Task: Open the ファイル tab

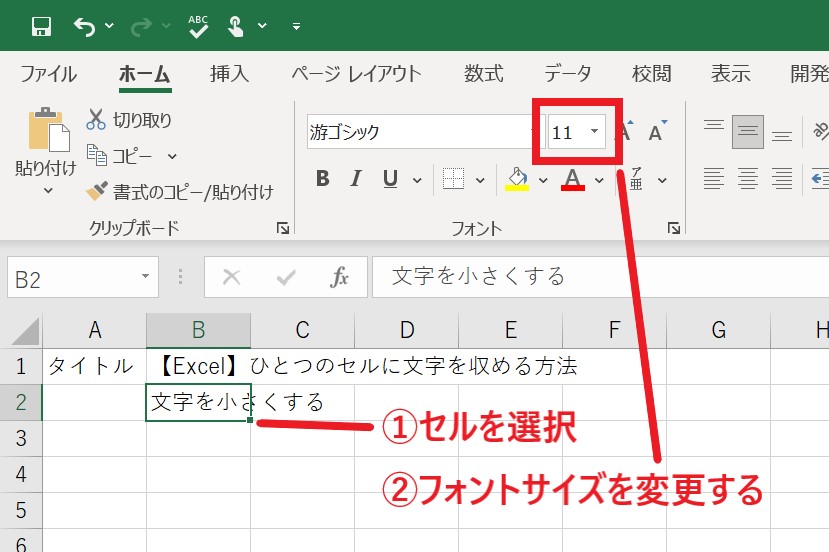Action: tap(49, 73)
